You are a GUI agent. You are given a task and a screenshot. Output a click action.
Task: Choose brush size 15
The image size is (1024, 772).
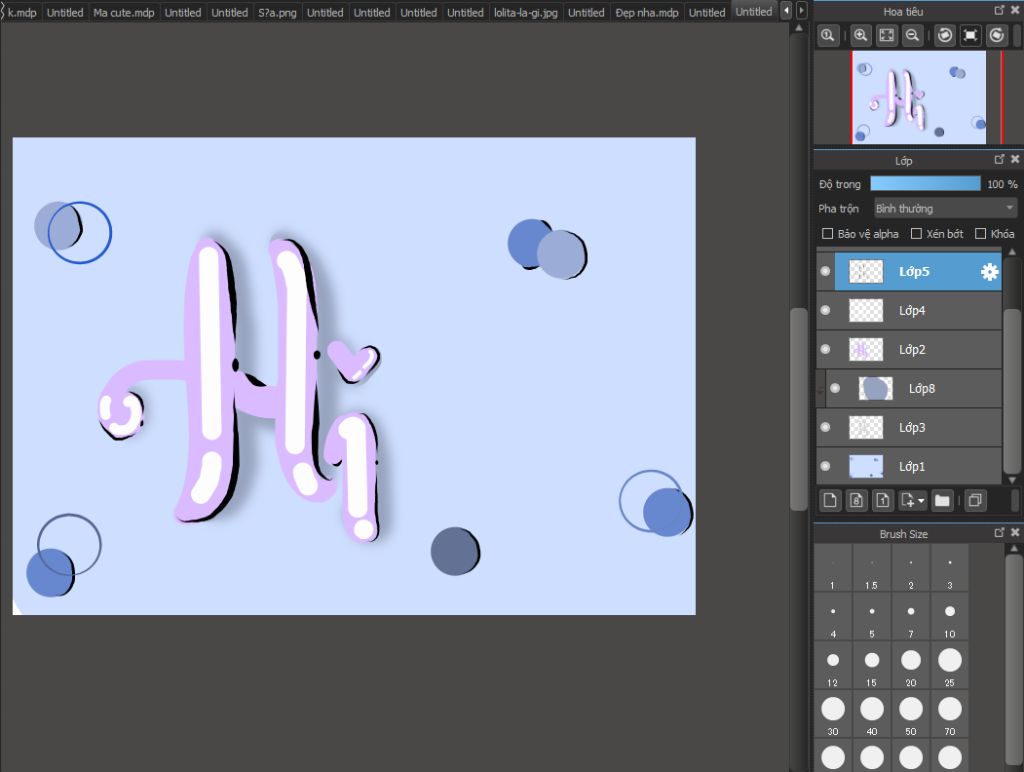tap(872, 666)
